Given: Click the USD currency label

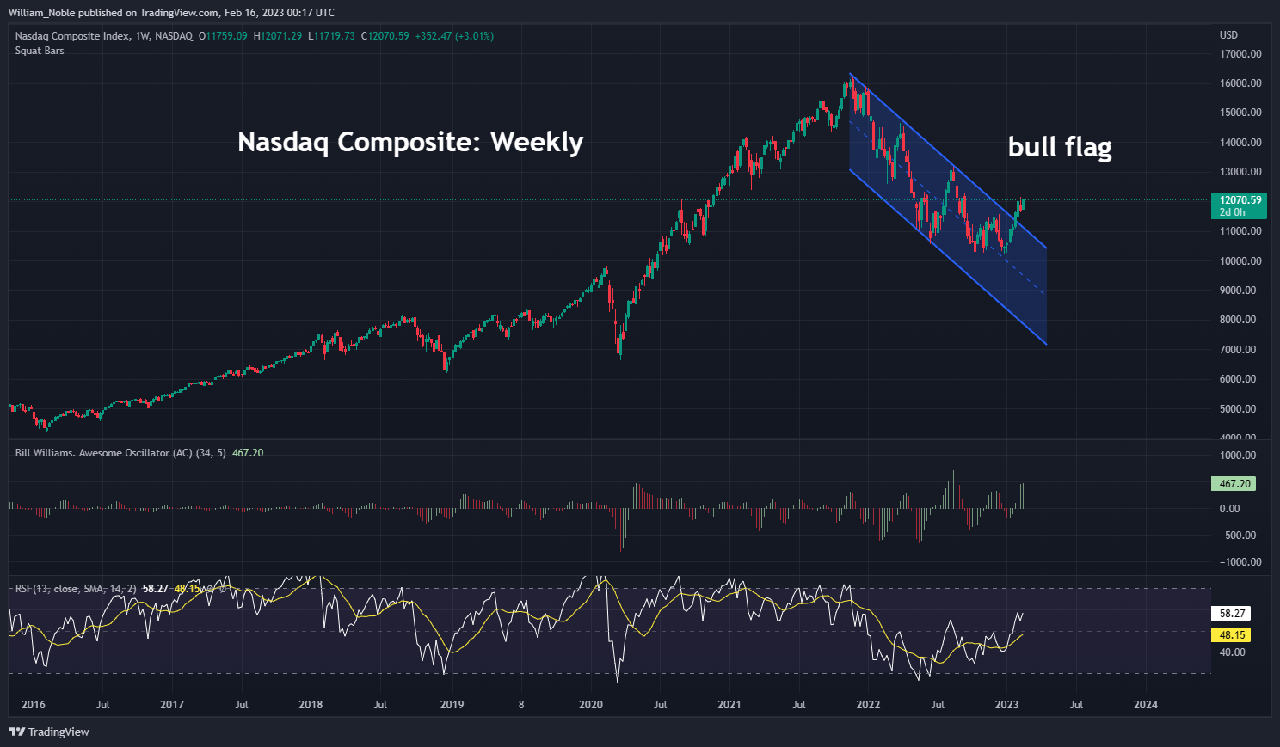Looking at the screenshot, I should [1229, 35].
